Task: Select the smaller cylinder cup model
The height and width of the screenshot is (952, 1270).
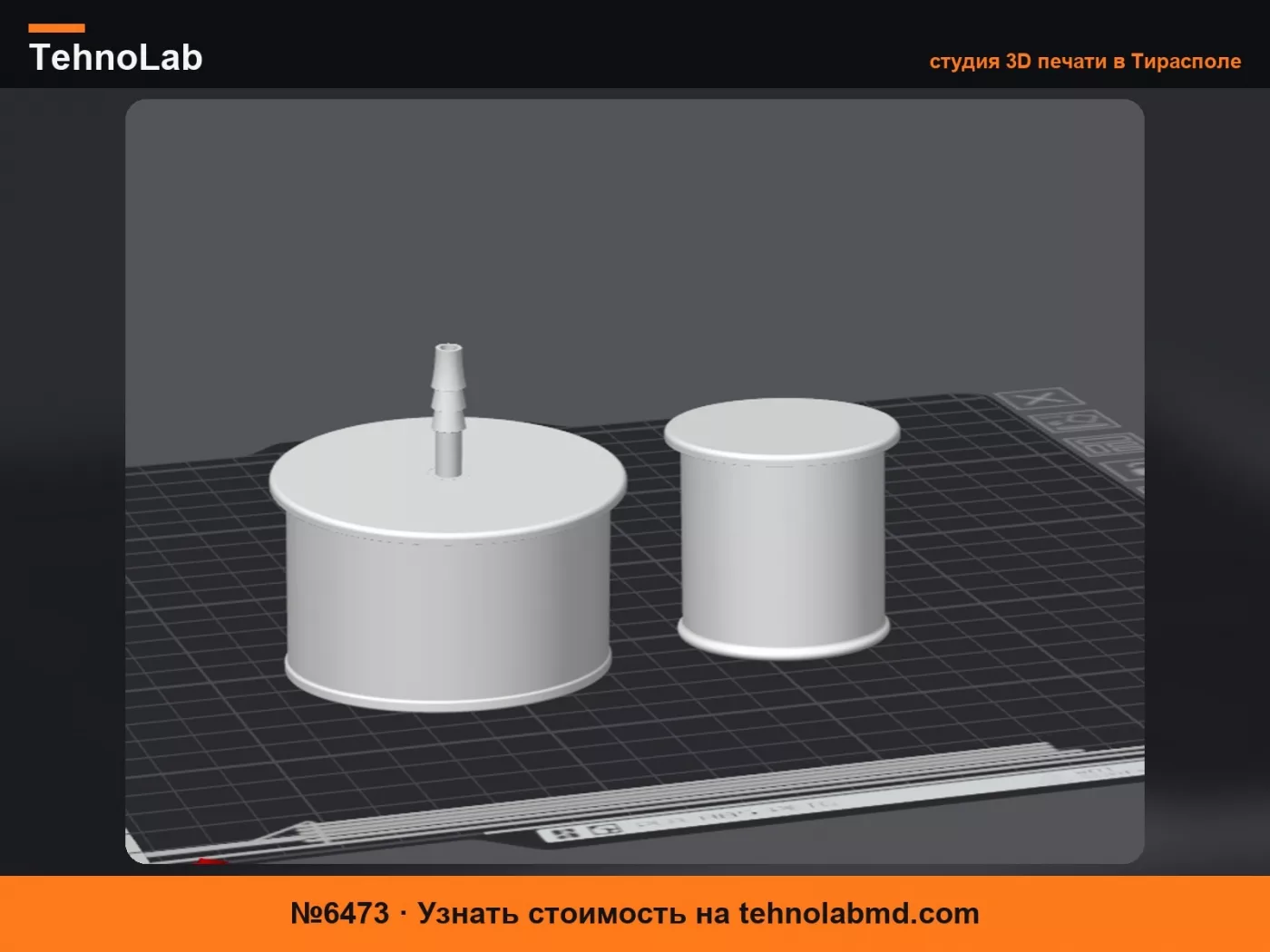Action: 782,529
